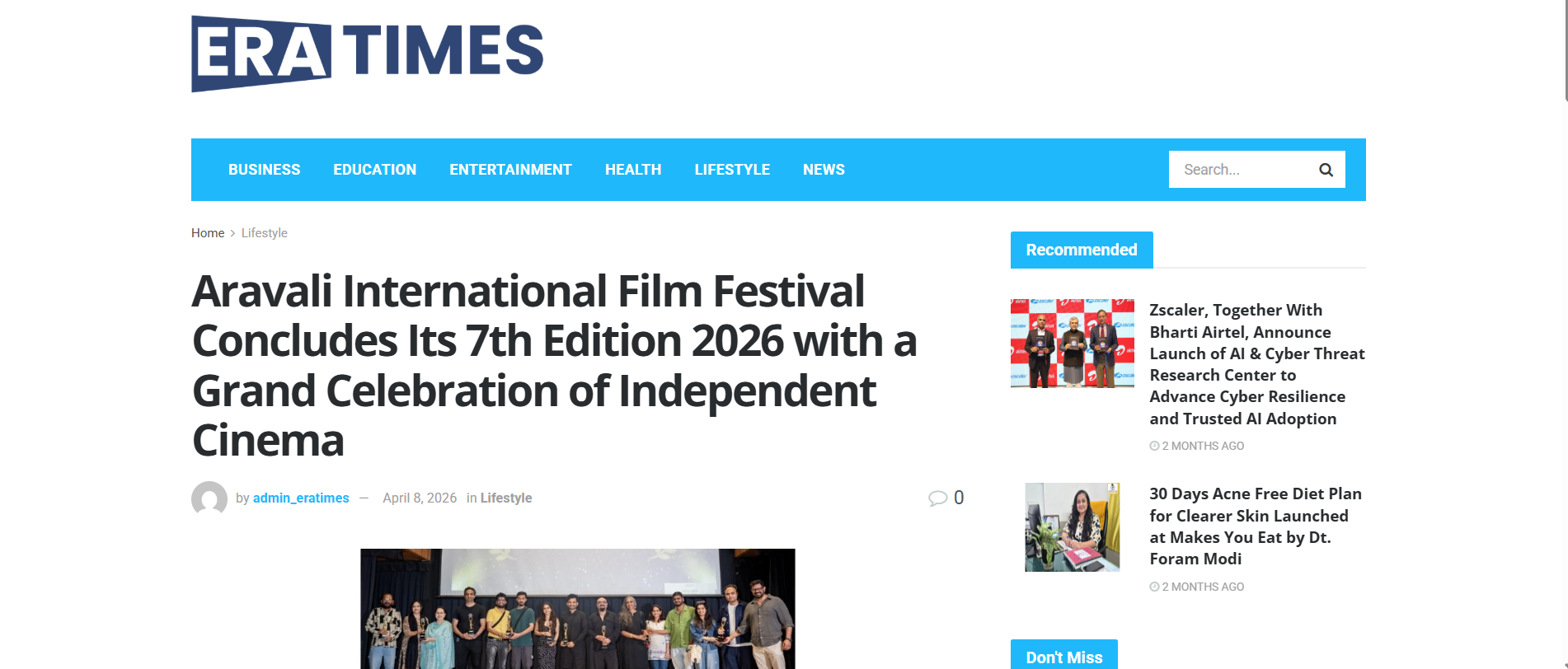Click the Lifestyle breadcrumb link
Image resolution: width=1568 pixels, height=669 pixels.
pyautogui.click(x=264, y=233)
